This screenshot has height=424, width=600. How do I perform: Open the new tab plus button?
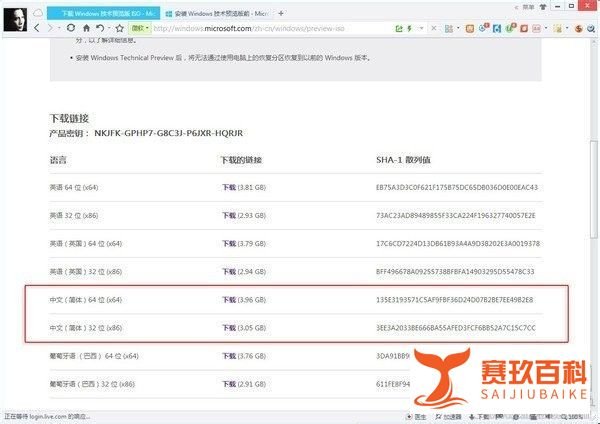[281, 13]
